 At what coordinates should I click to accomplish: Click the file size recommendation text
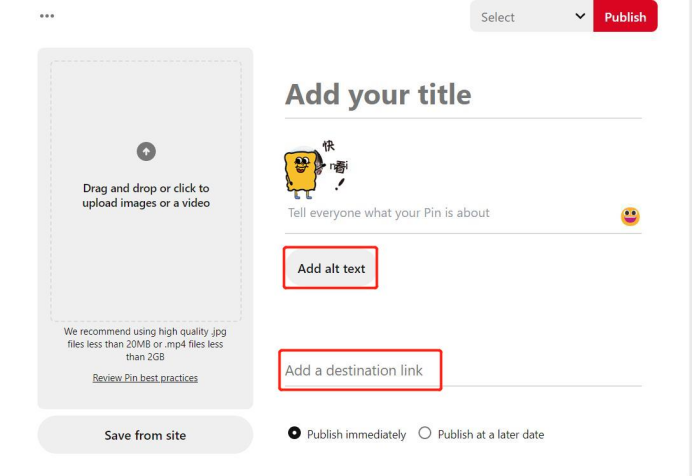(145, 344)
